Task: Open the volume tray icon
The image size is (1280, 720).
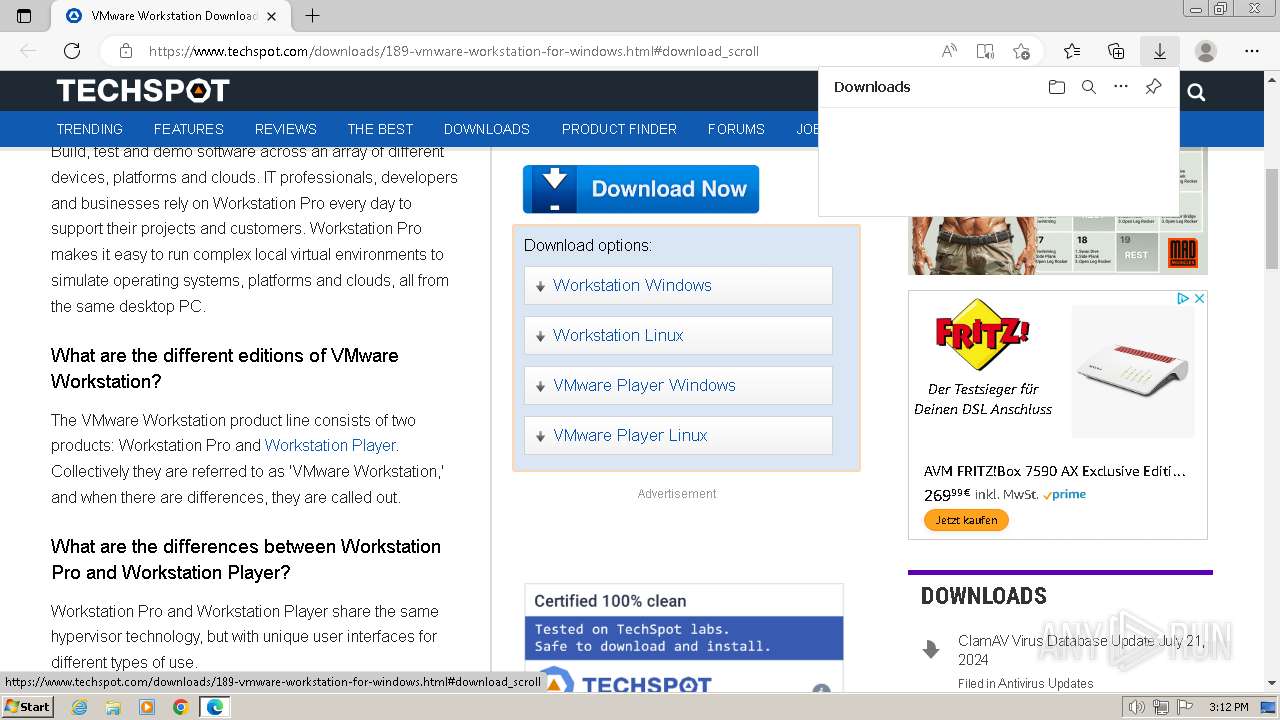Action: click(1137, 707)
